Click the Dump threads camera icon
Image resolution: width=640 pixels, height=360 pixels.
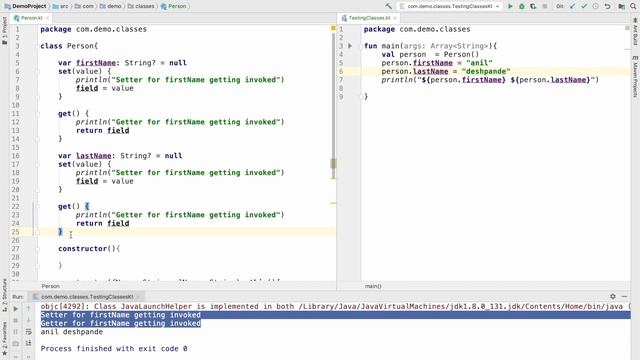(x=16, y=343)
